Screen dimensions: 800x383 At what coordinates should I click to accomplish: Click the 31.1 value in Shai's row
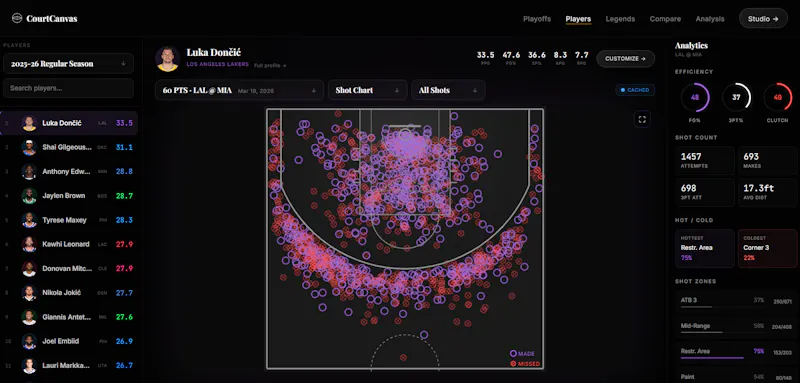click(124, 147)
